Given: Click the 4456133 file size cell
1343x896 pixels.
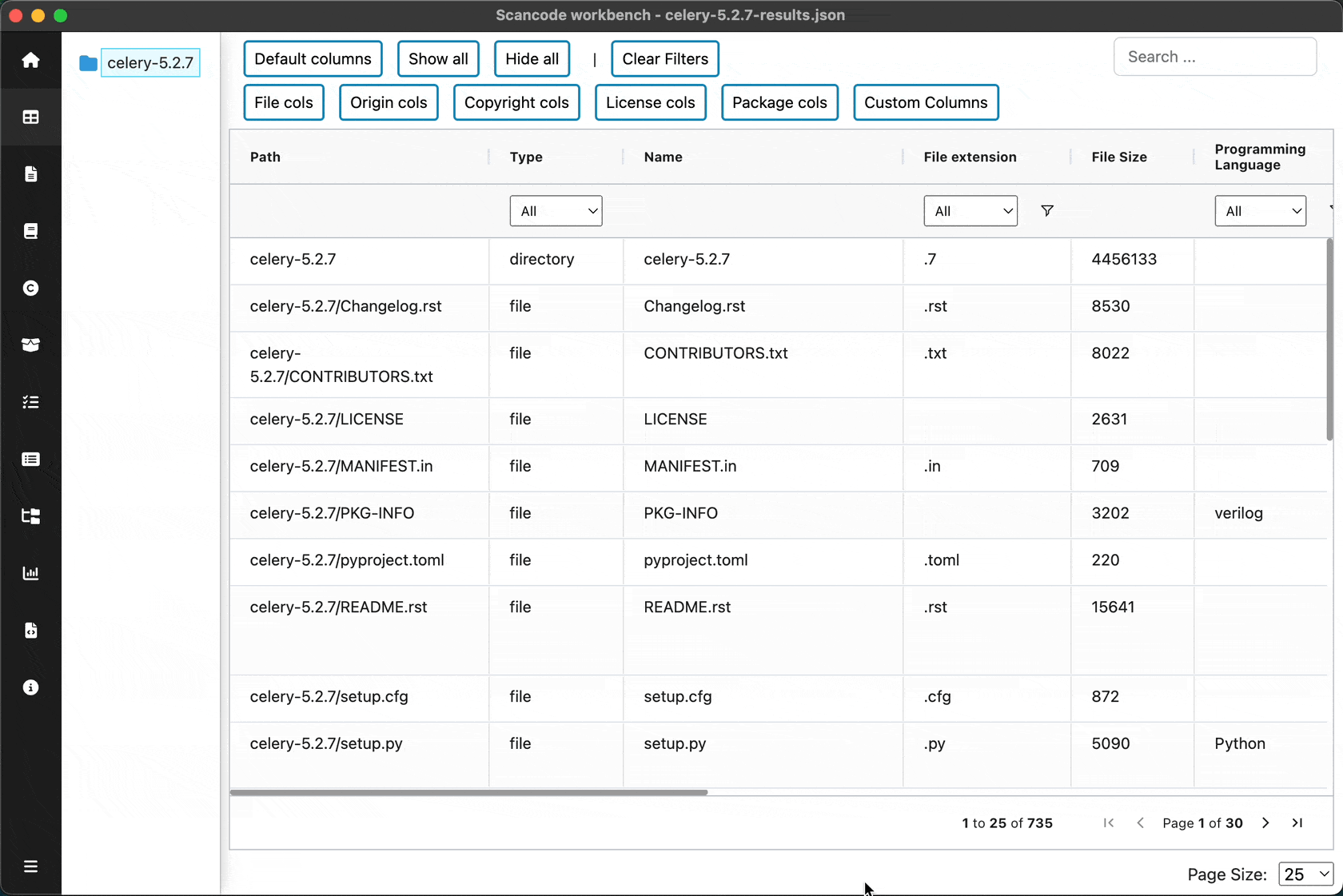Looking at the screenshot, I should (1132, 260).
